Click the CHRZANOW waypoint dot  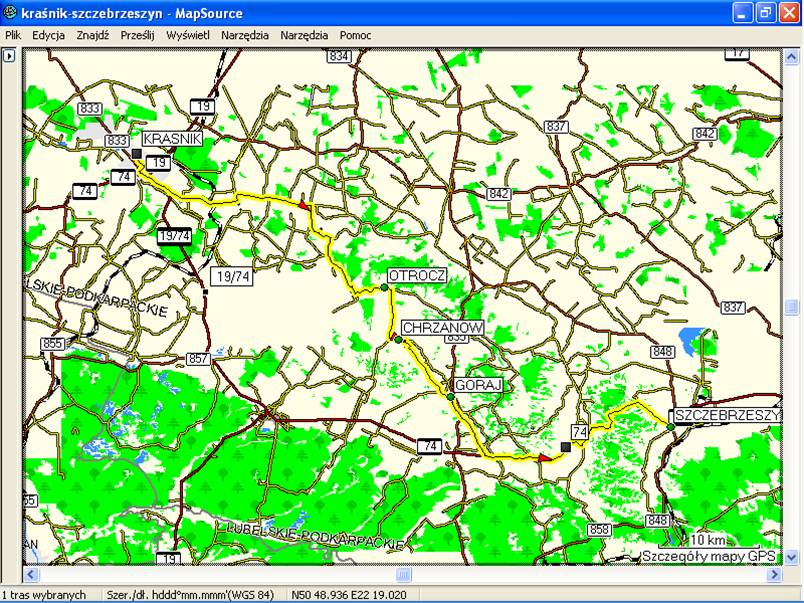(x=398, y=339)
